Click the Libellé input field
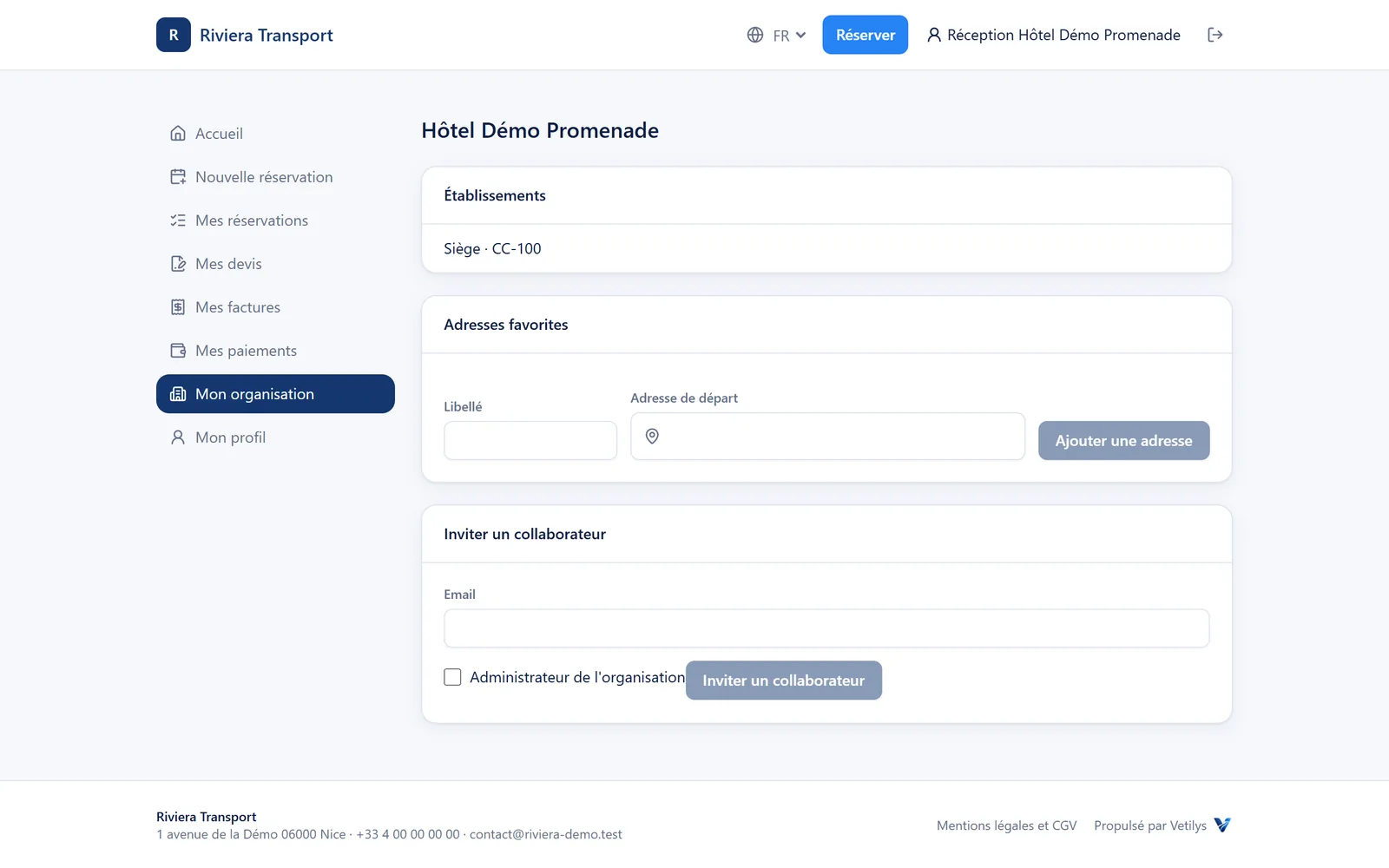This screenshot has width=1389, height=868. 530,441
